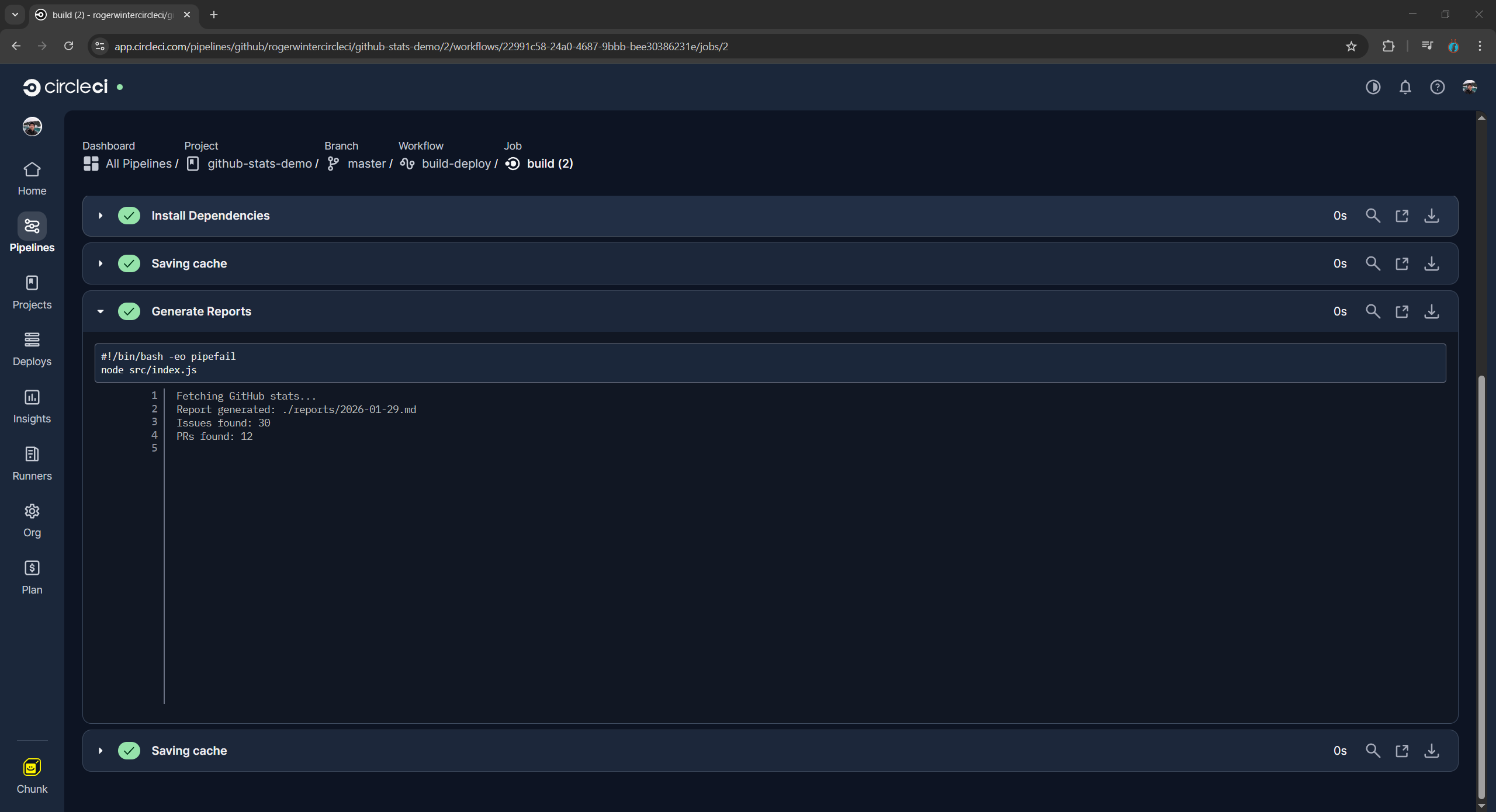This screenshot has width=1496, height=812.
Task: Search the Install Dependencies step output
Action: point(1373,216)
